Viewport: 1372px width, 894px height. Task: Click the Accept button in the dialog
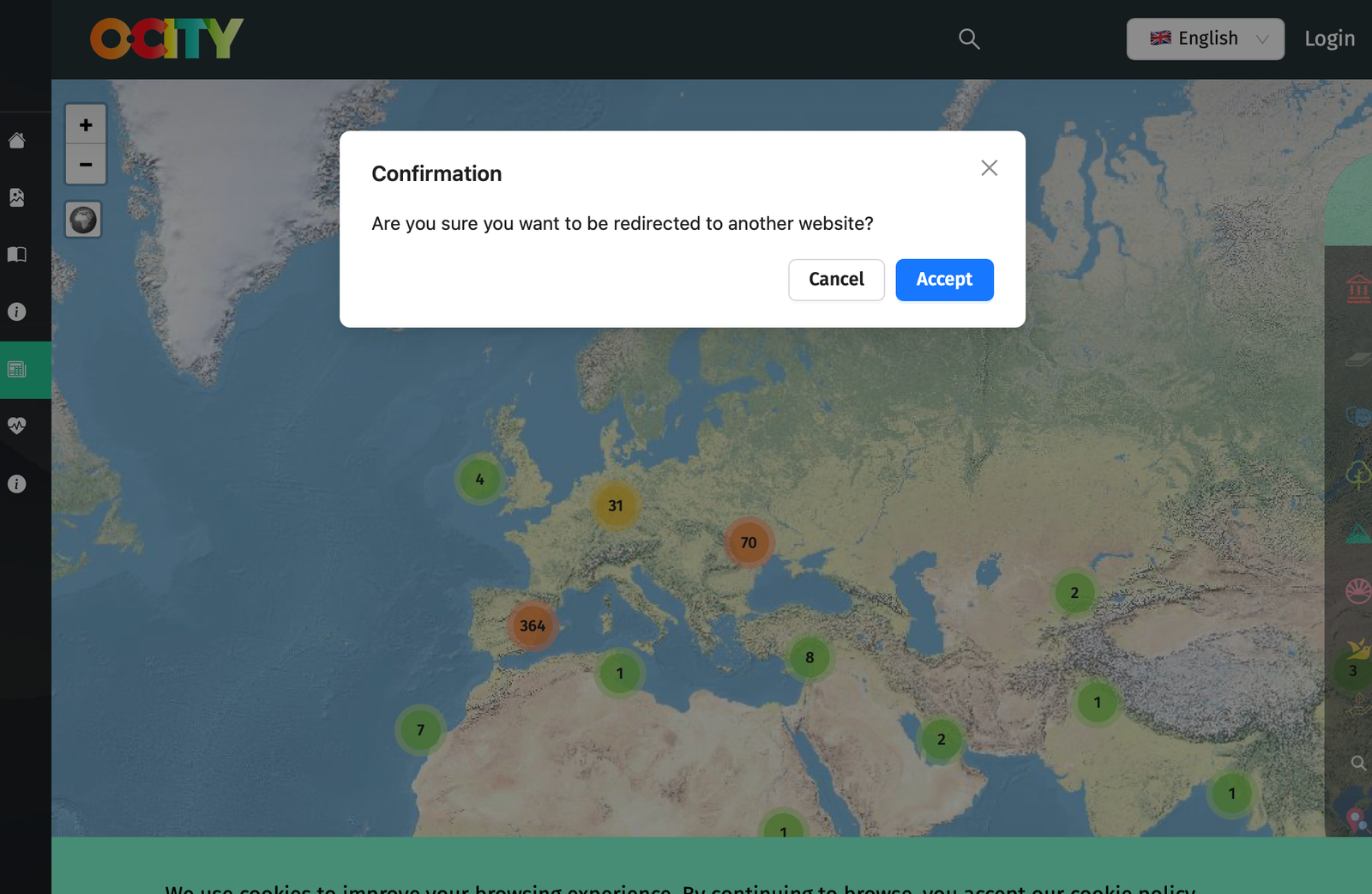[944, 280]
